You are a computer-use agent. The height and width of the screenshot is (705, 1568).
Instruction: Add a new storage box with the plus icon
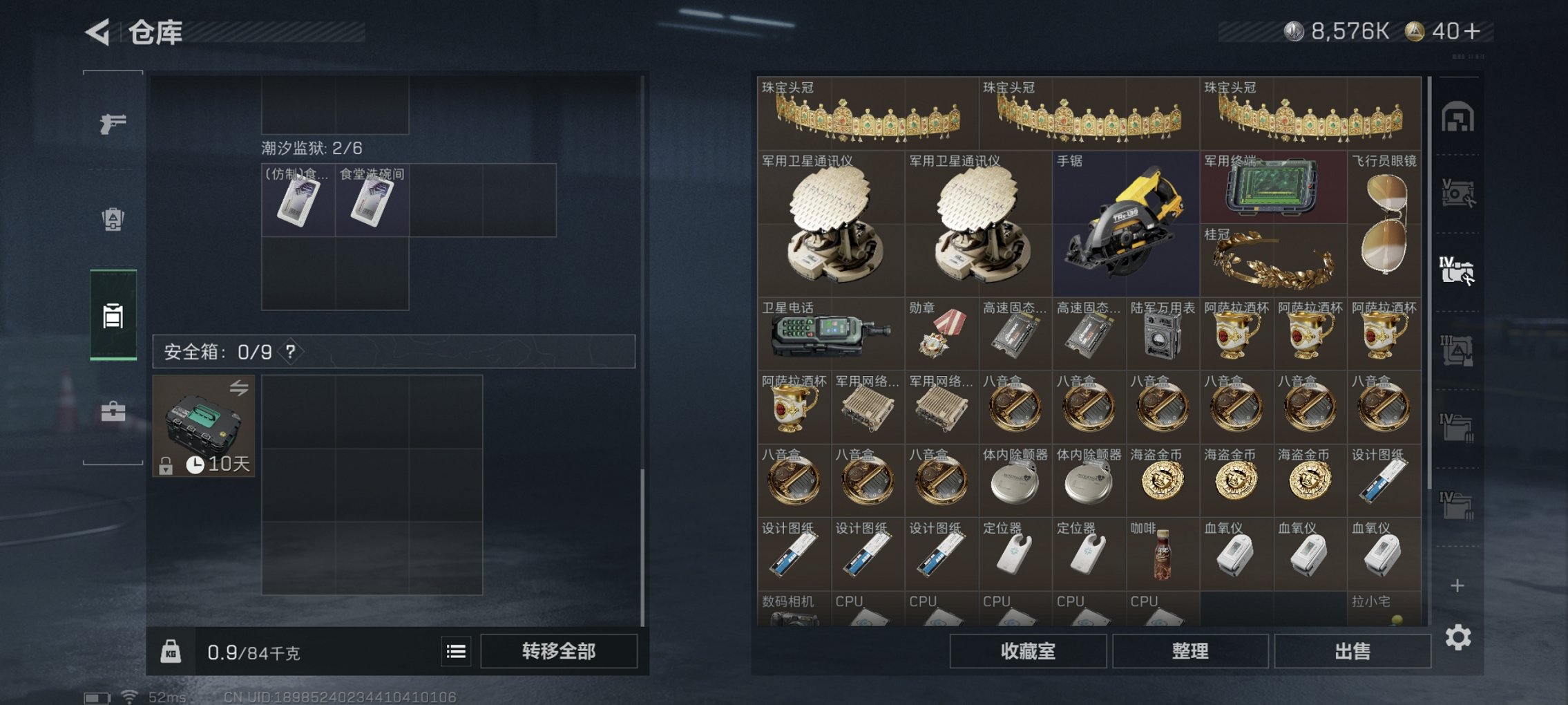1457,585
